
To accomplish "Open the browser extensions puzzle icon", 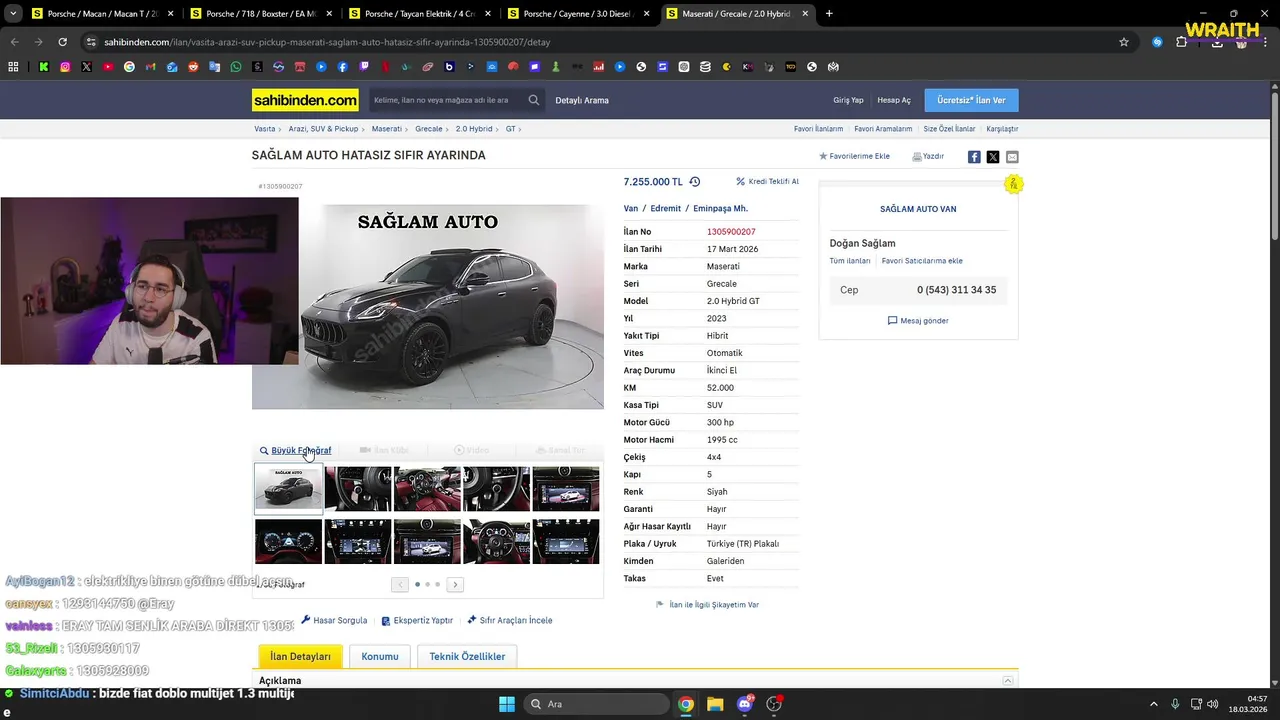I will coord(1181,42).
